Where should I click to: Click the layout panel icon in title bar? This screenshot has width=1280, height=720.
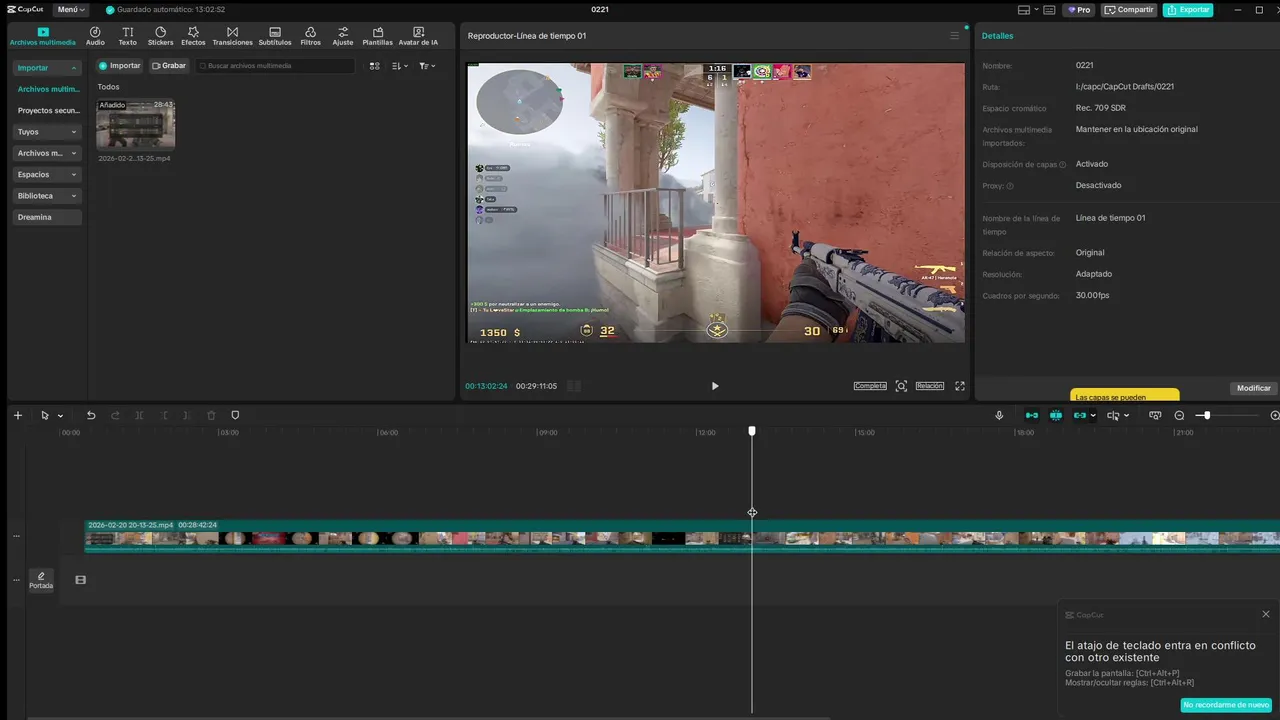click(1023, 10)
